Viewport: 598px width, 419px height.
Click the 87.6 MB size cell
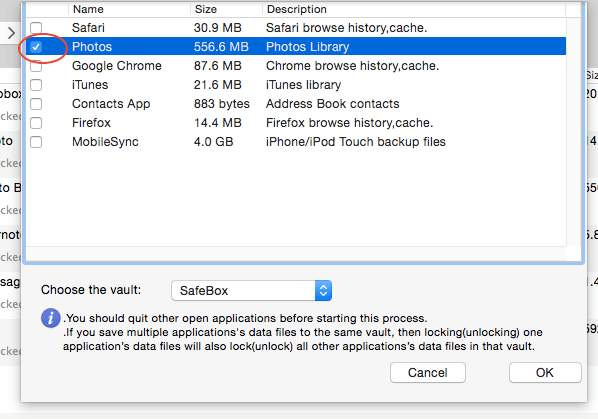coord(217,66)
